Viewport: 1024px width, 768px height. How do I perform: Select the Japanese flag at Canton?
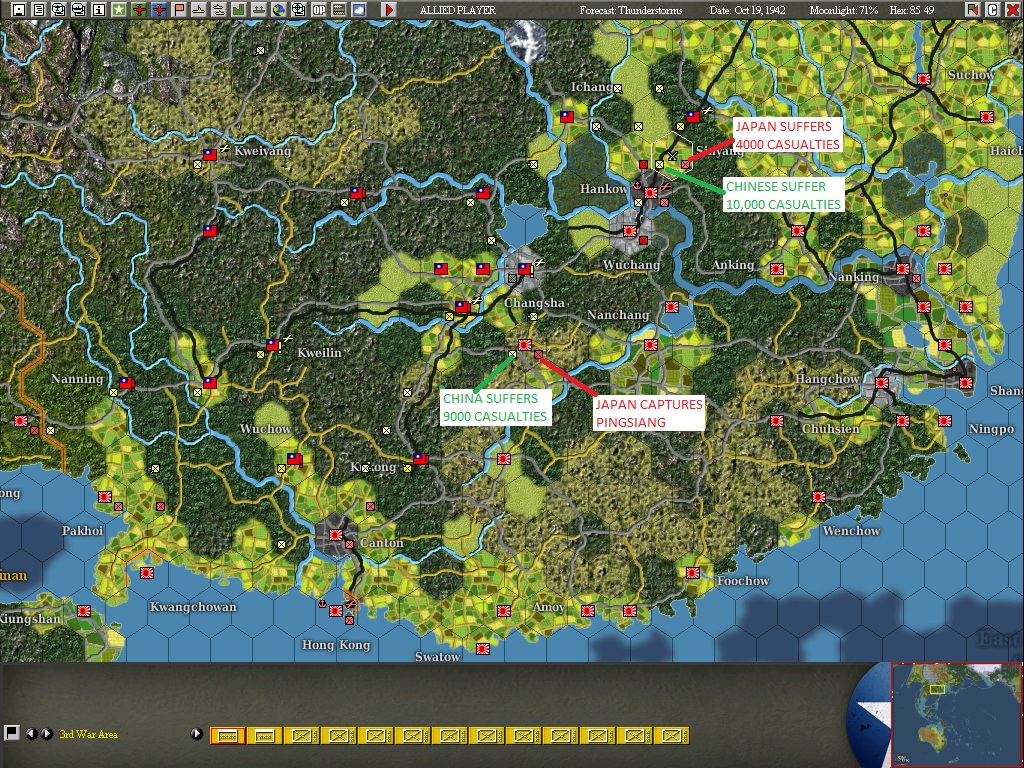[336, 535]
